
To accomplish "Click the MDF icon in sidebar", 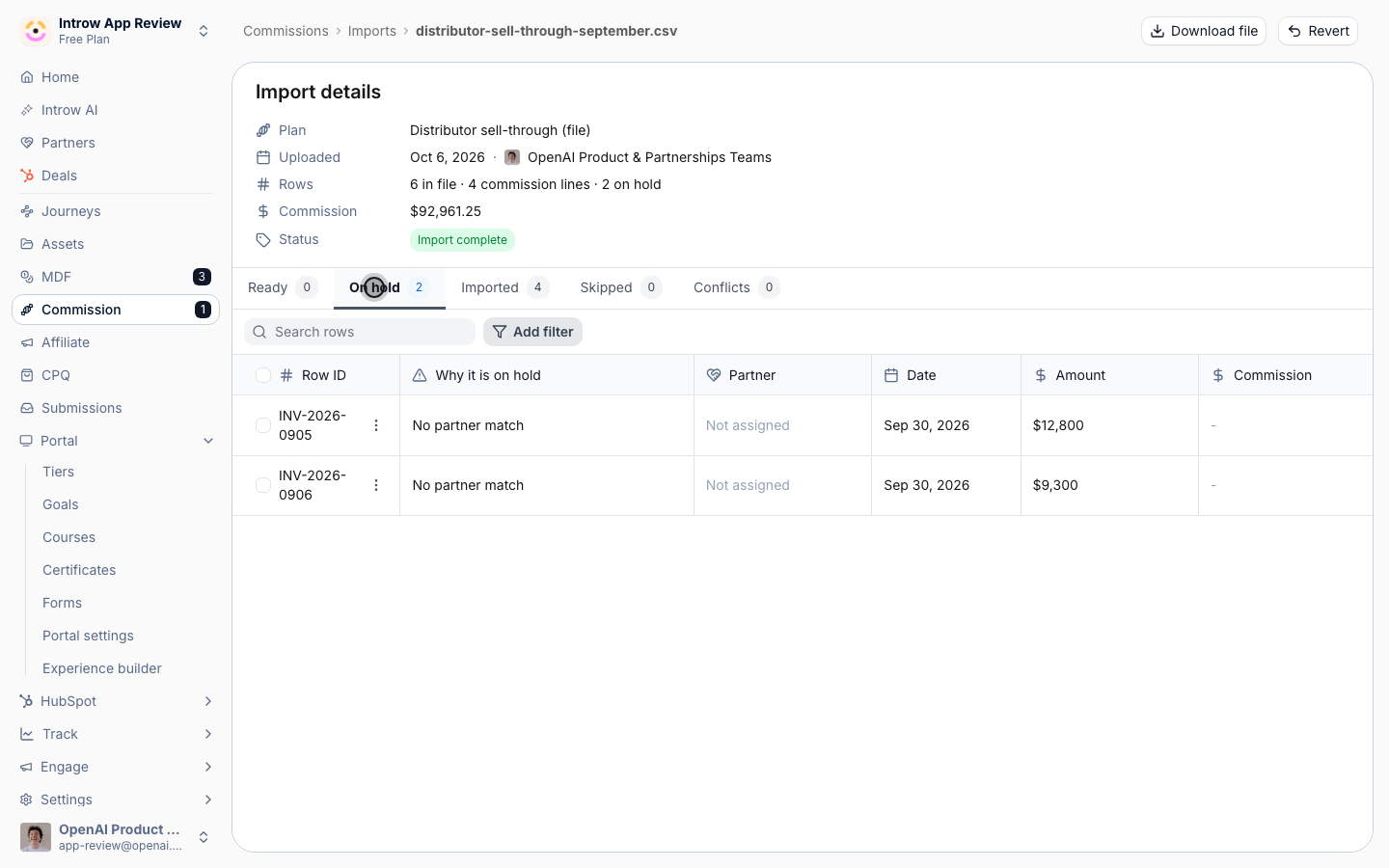I will click(27, 277).
